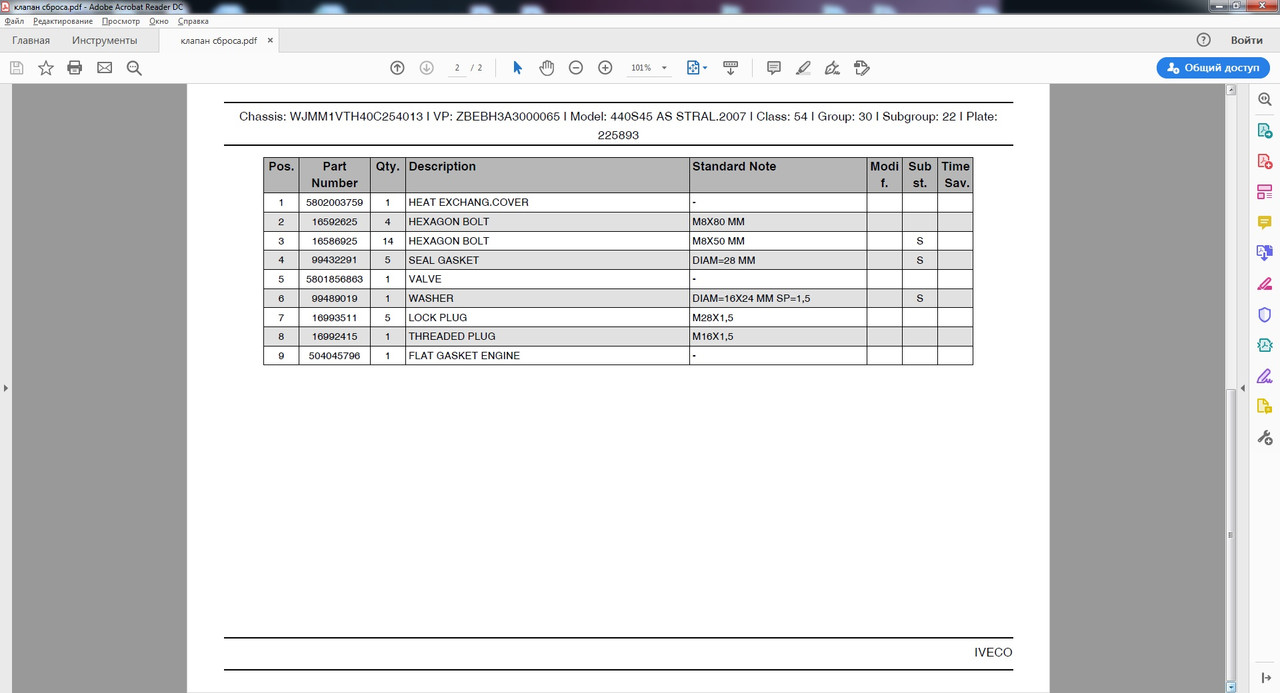Zoom in with plus button
Screen dimensions: 1280x693
605,68
